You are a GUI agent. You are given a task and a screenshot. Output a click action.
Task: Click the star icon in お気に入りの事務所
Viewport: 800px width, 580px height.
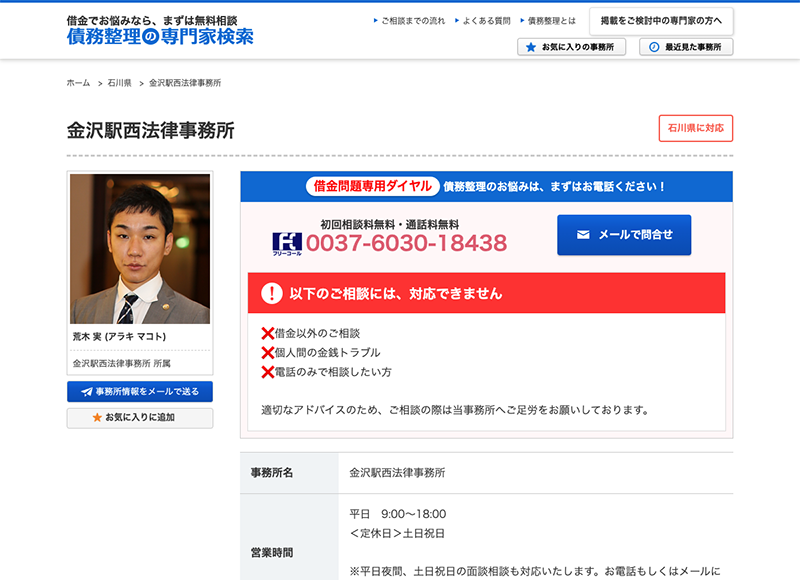pyautogui.click(x=531, y=47)
